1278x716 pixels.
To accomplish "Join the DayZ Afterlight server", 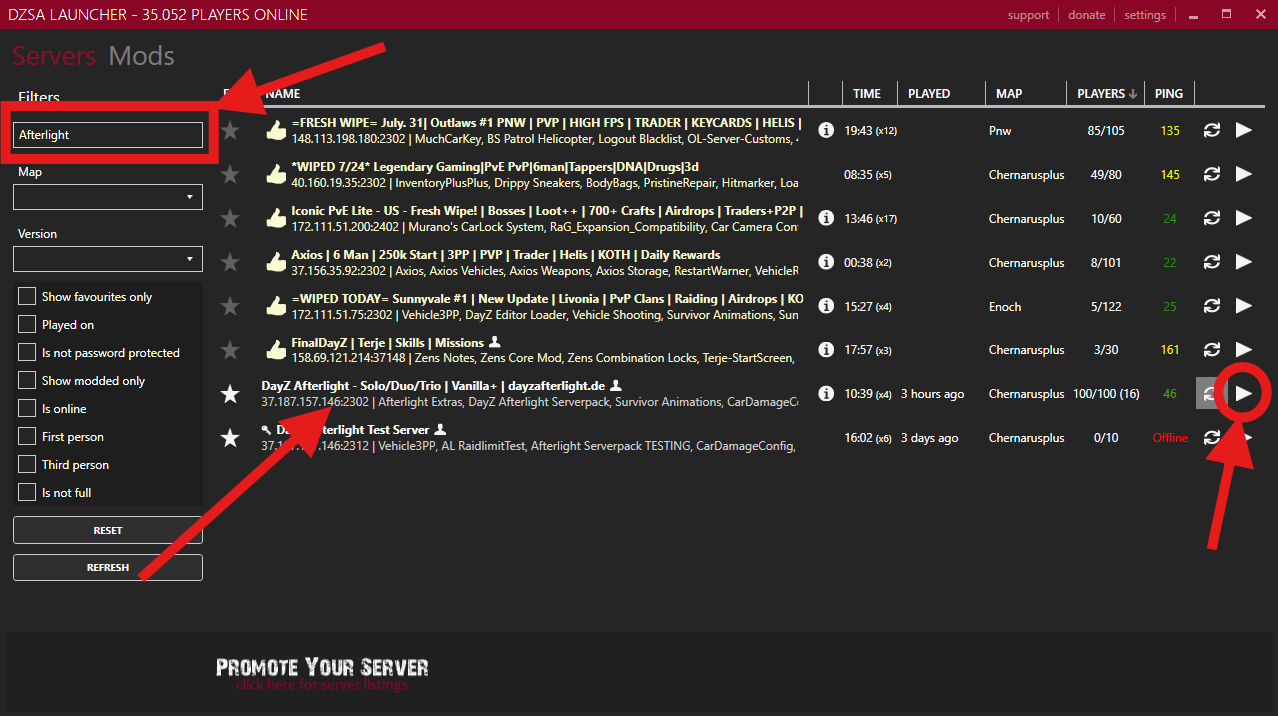I will [1243, 394].
